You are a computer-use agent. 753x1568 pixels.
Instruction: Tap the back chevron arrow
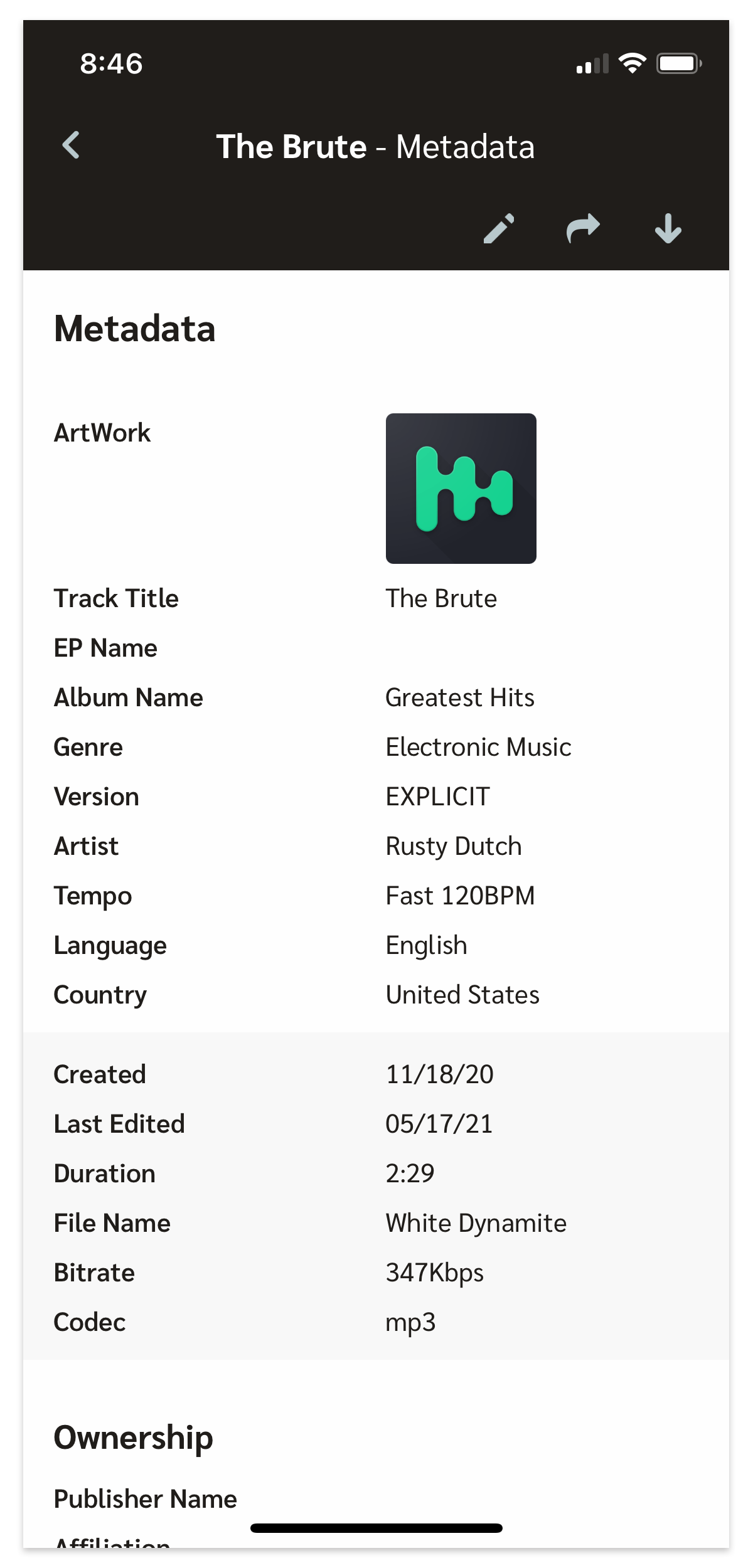point(72,146)
